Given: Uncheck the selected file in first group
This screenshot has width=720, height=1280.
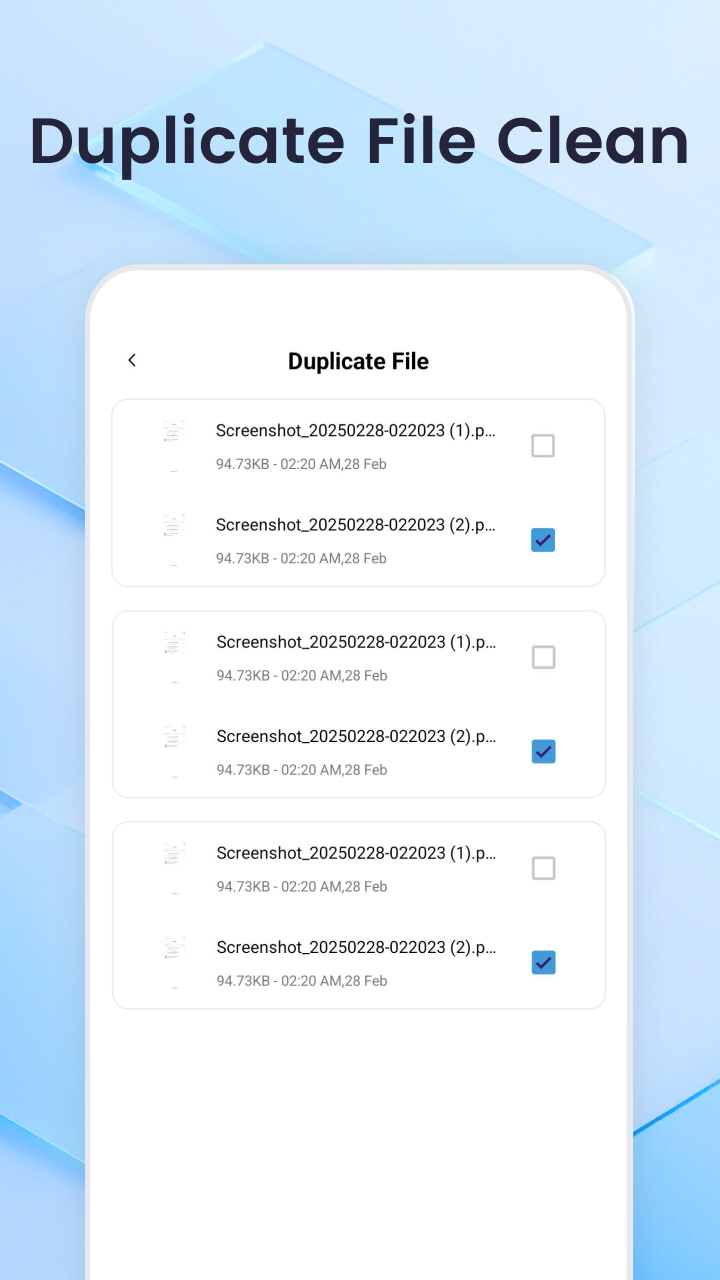Looking at the screenshot, I should pos(542,540).
